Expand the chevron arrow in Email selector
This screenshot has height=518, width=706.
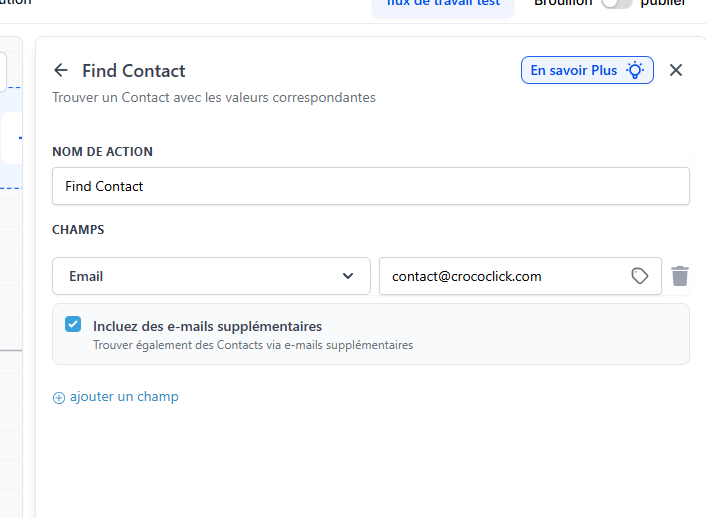(348, 276)
